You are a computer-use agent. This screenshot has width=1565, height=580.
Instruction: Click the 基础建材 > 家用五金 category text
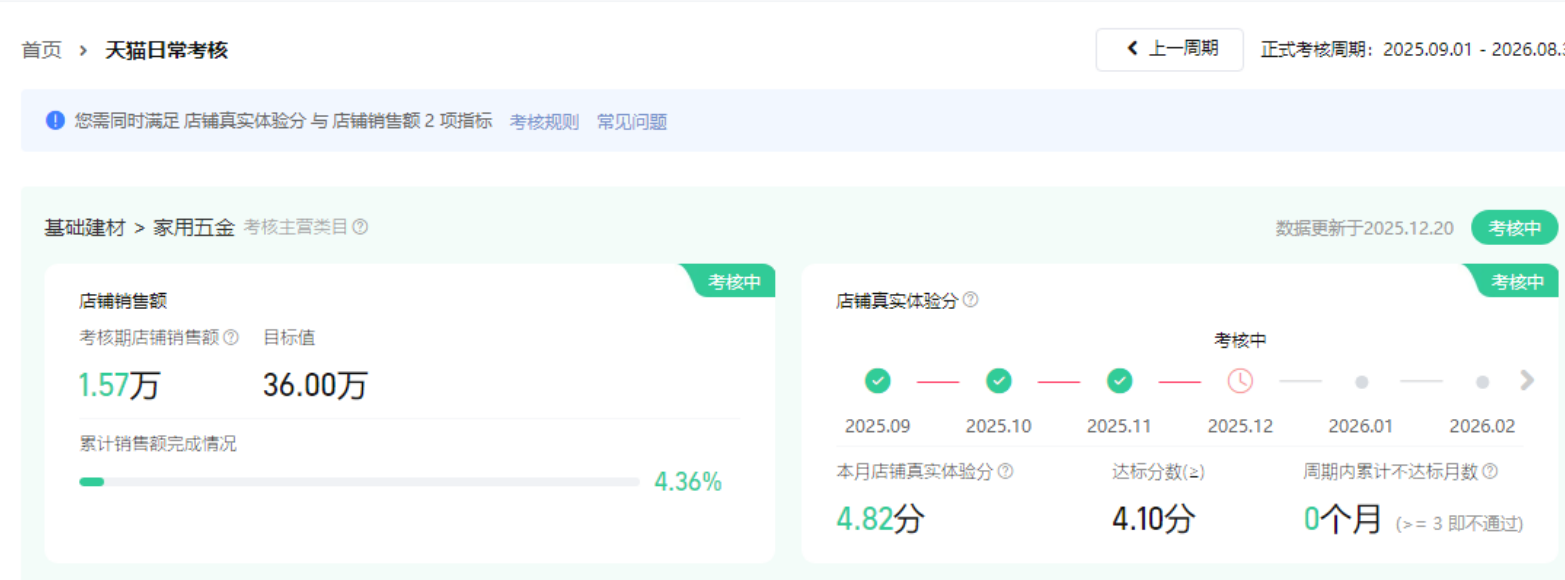coord(139,228)
